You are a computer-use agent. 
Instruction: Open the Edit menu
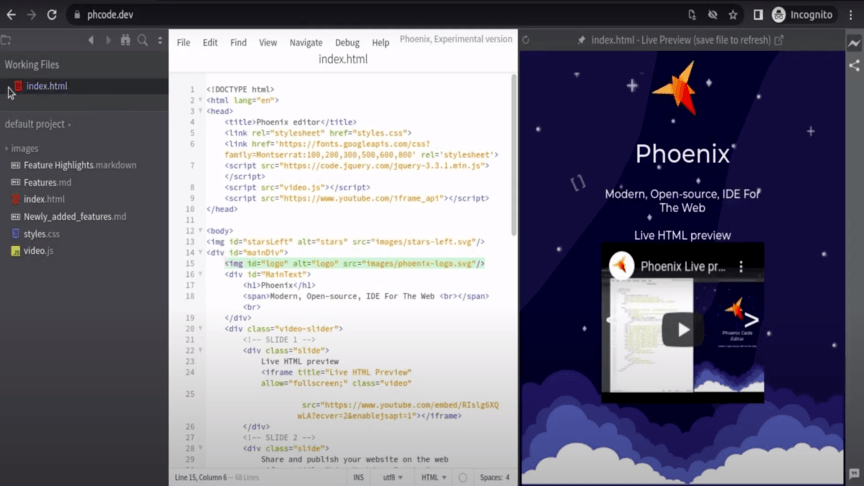(x=210, y=42)
